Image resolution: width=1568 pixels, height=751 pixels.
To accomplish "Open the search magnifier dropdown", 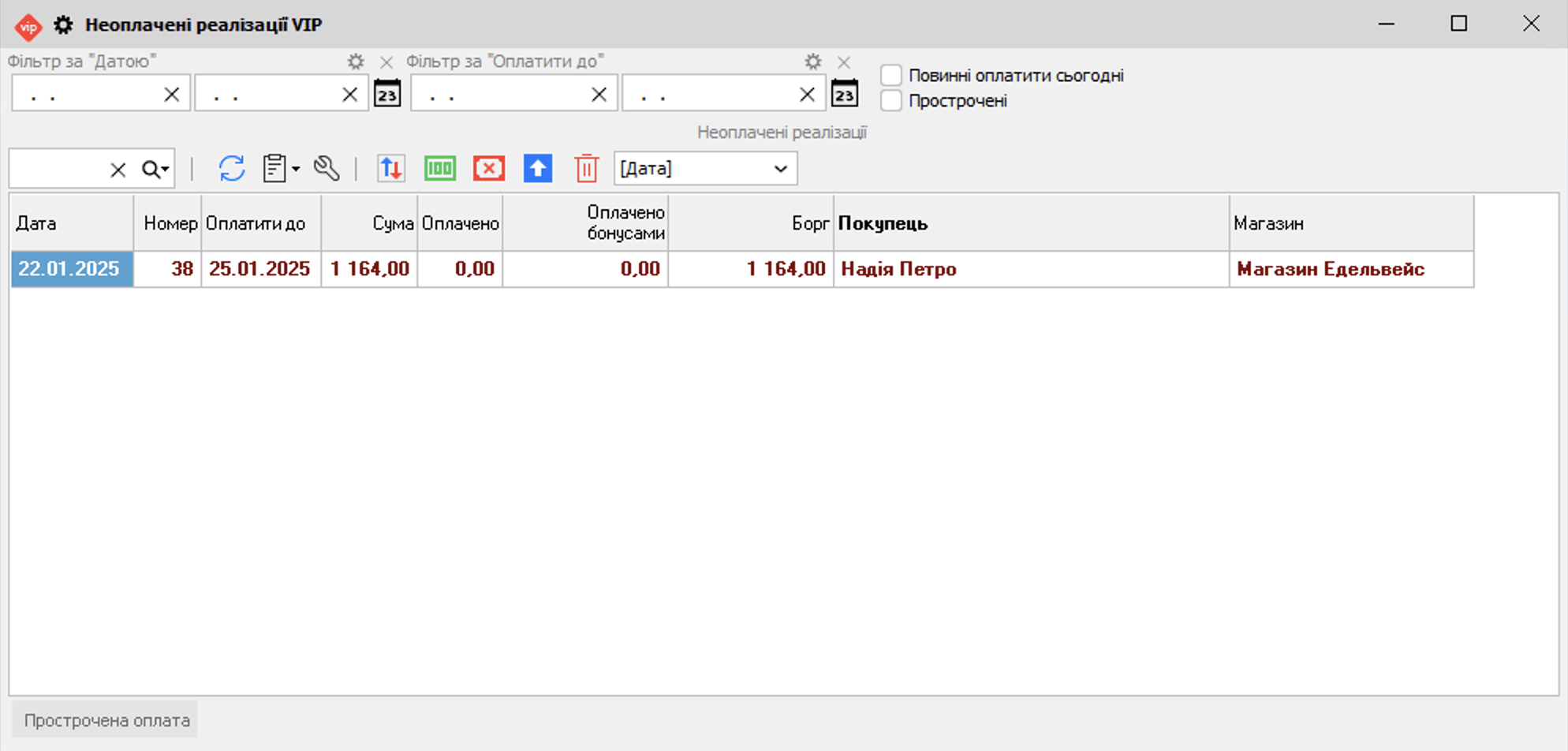I will tap(155, 169).
